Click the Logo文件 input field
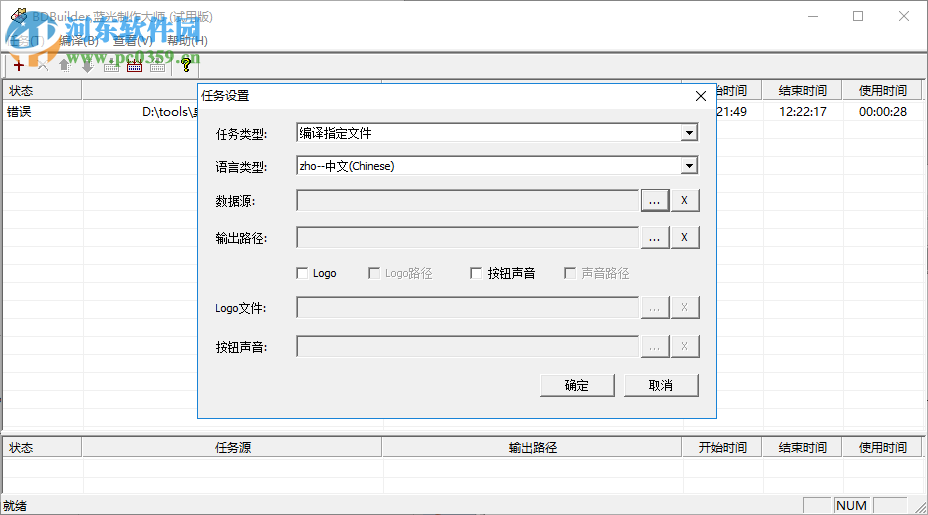 [468, 307]
